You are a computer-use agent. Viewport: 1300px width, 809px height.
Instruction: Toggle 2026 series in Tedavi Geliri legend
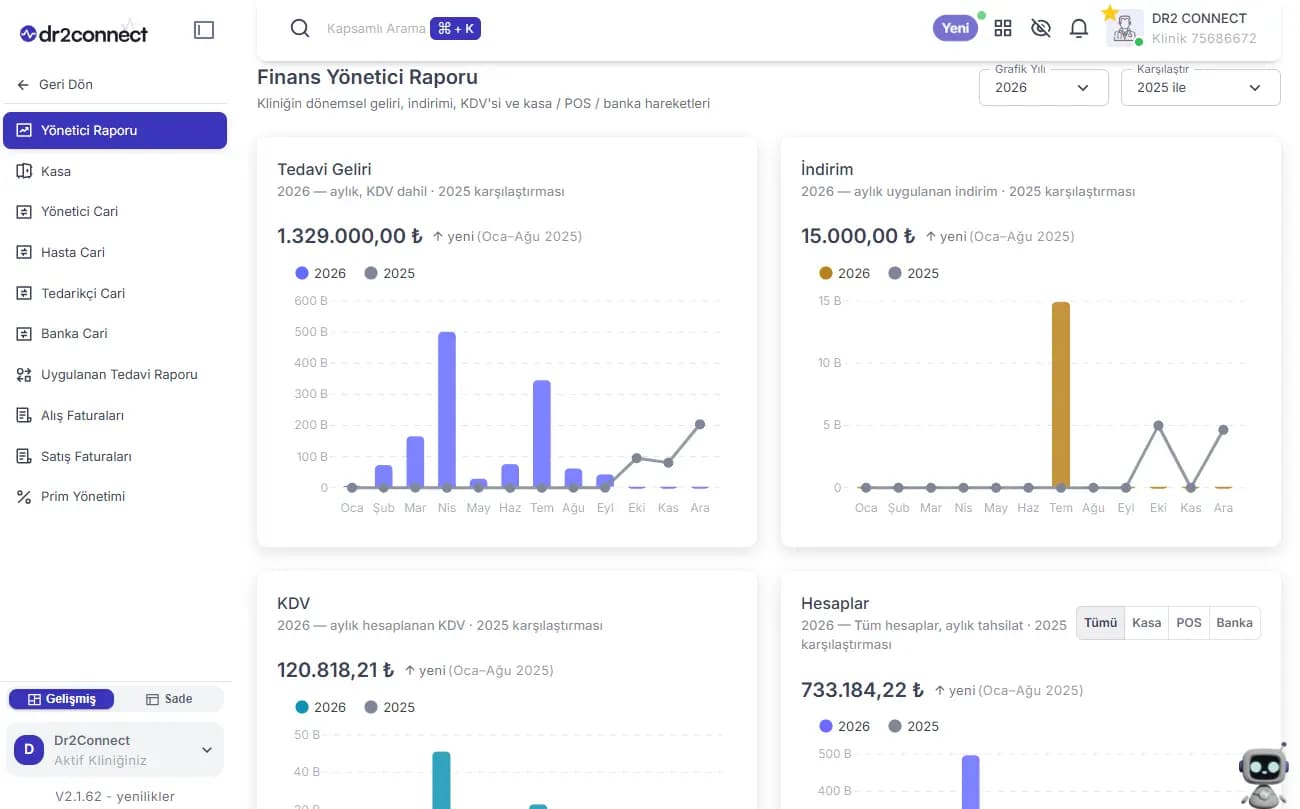(321, 273)
